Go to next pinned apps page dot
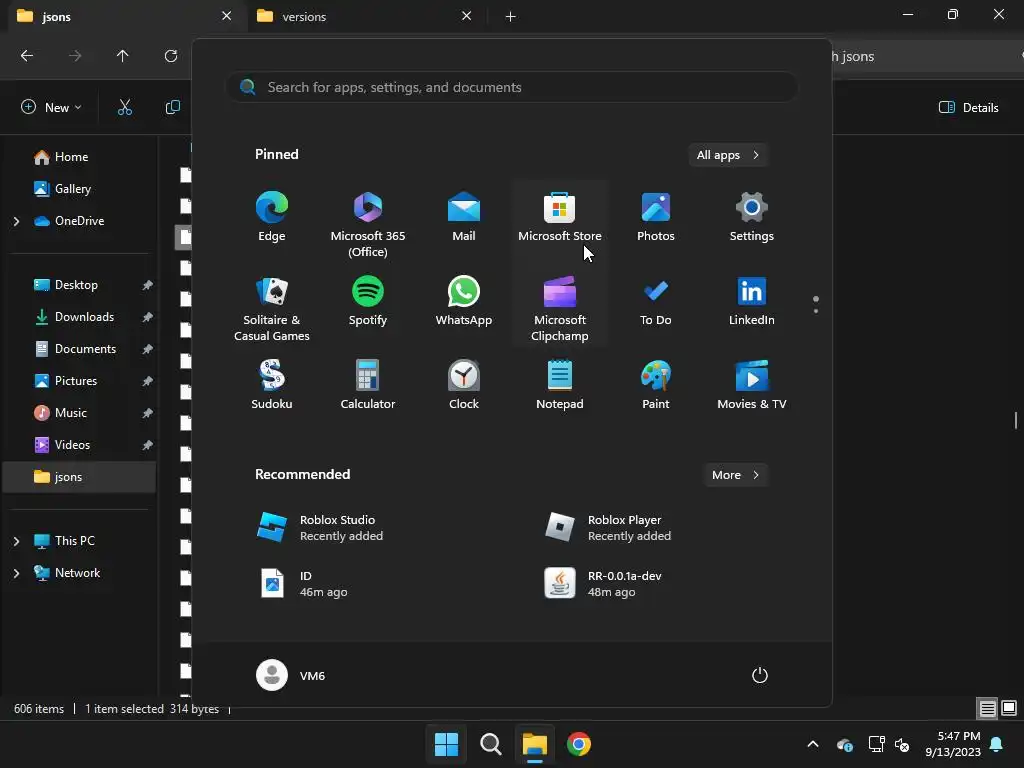Viewport: 1024px width, 768px height. [x=816, y=311]
